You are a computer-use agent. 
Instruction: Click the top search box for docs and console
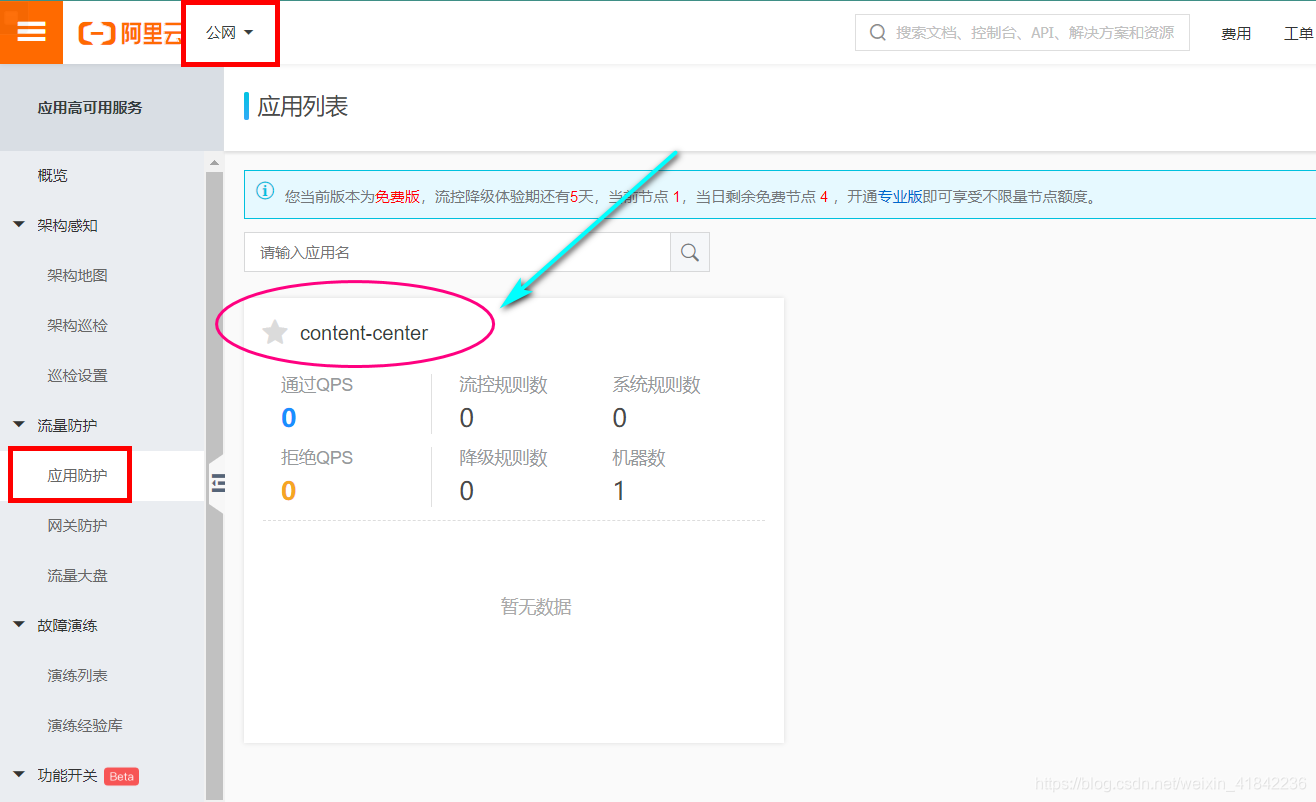click(1022, 32)
